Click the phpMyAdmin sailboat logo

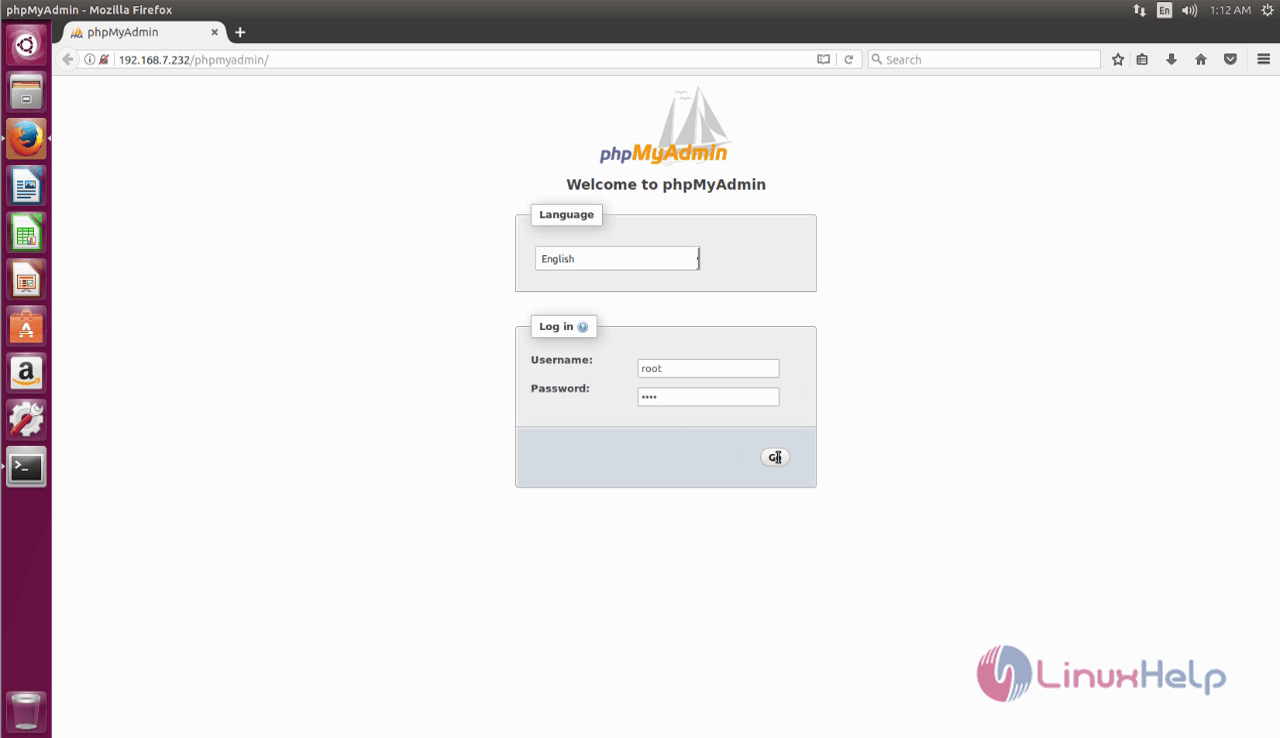(x=665, y=125)
